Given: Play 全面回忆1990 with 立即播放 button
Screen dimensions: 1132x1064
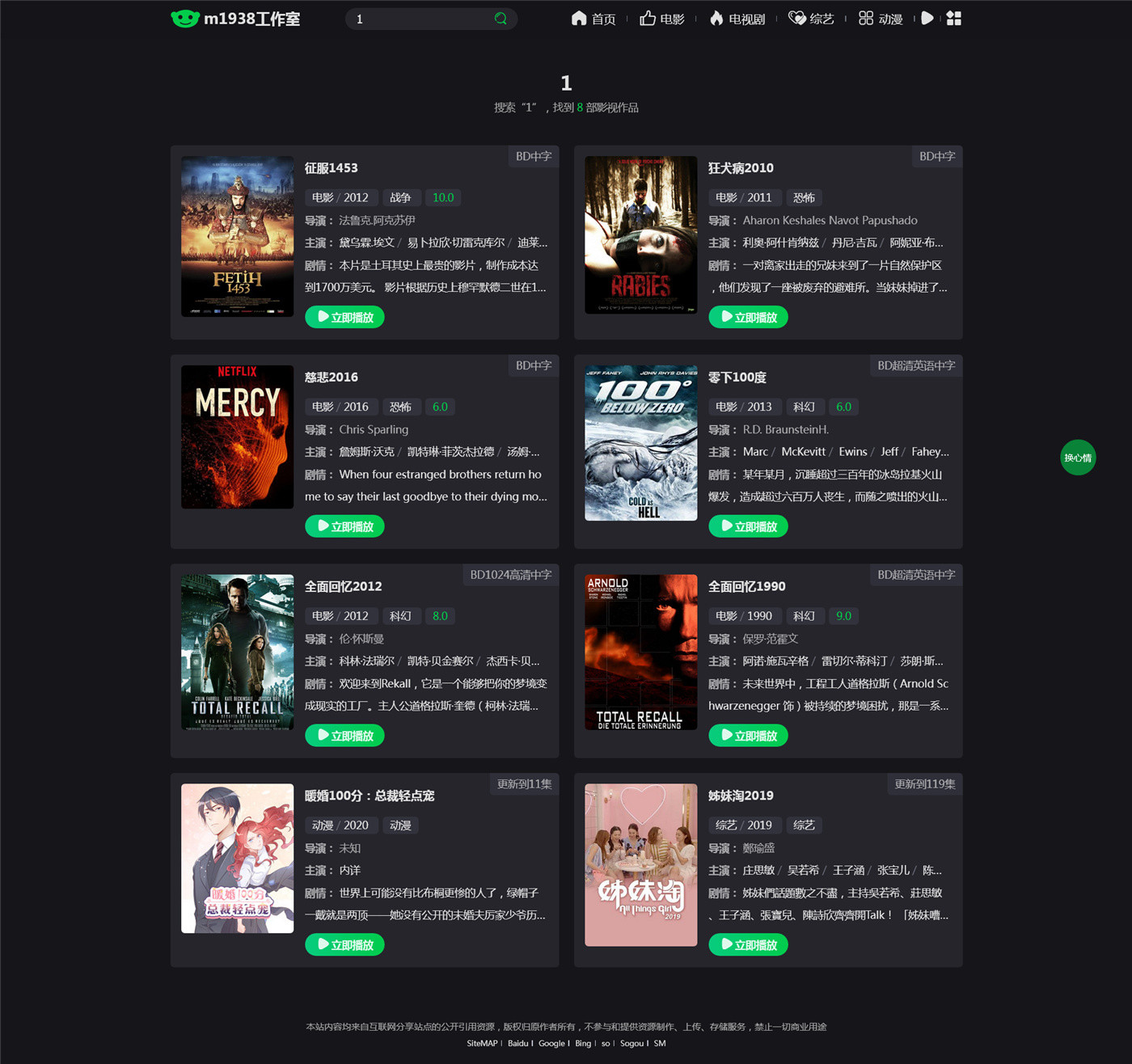Looking at the screenshot, I should [x=748, y=736].
